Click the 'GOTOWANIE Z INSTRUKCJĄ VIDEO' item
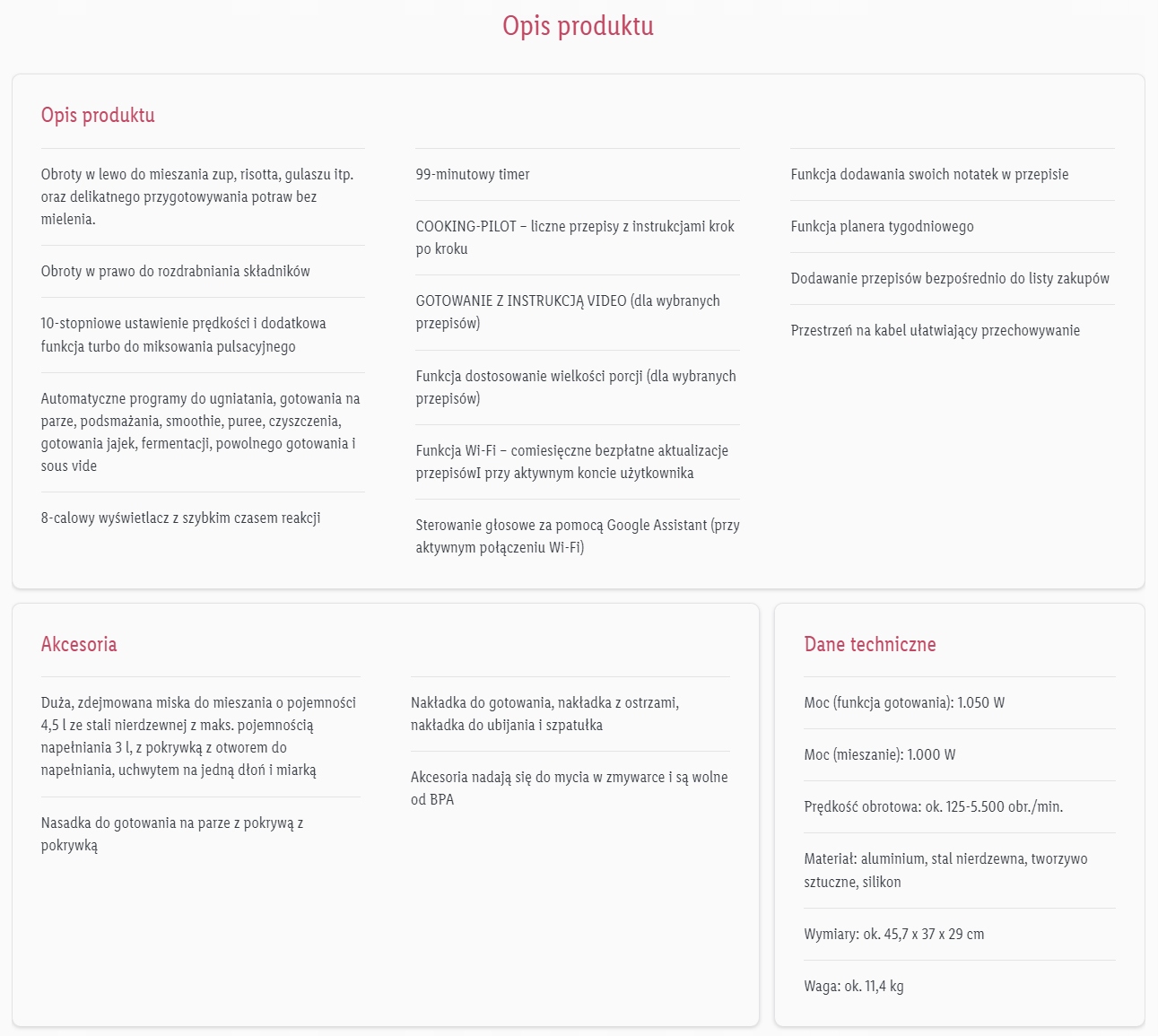 (567, 312)
